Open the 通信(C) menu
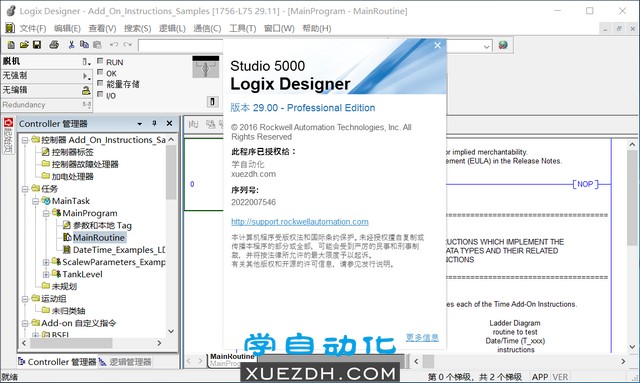640x383 pixels. [207, 28]
